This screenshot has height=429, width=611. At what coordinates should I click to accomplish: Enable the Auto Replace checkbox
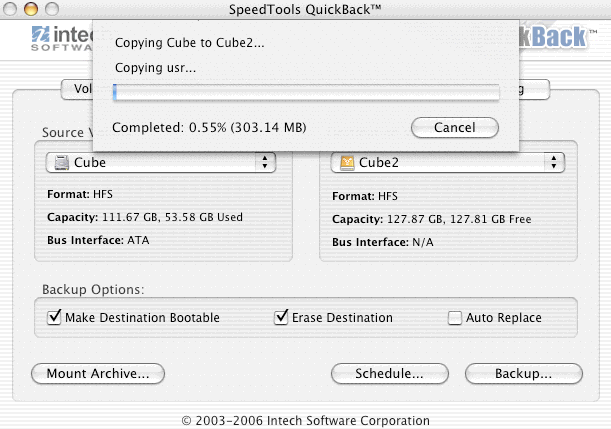coord(455,318)
